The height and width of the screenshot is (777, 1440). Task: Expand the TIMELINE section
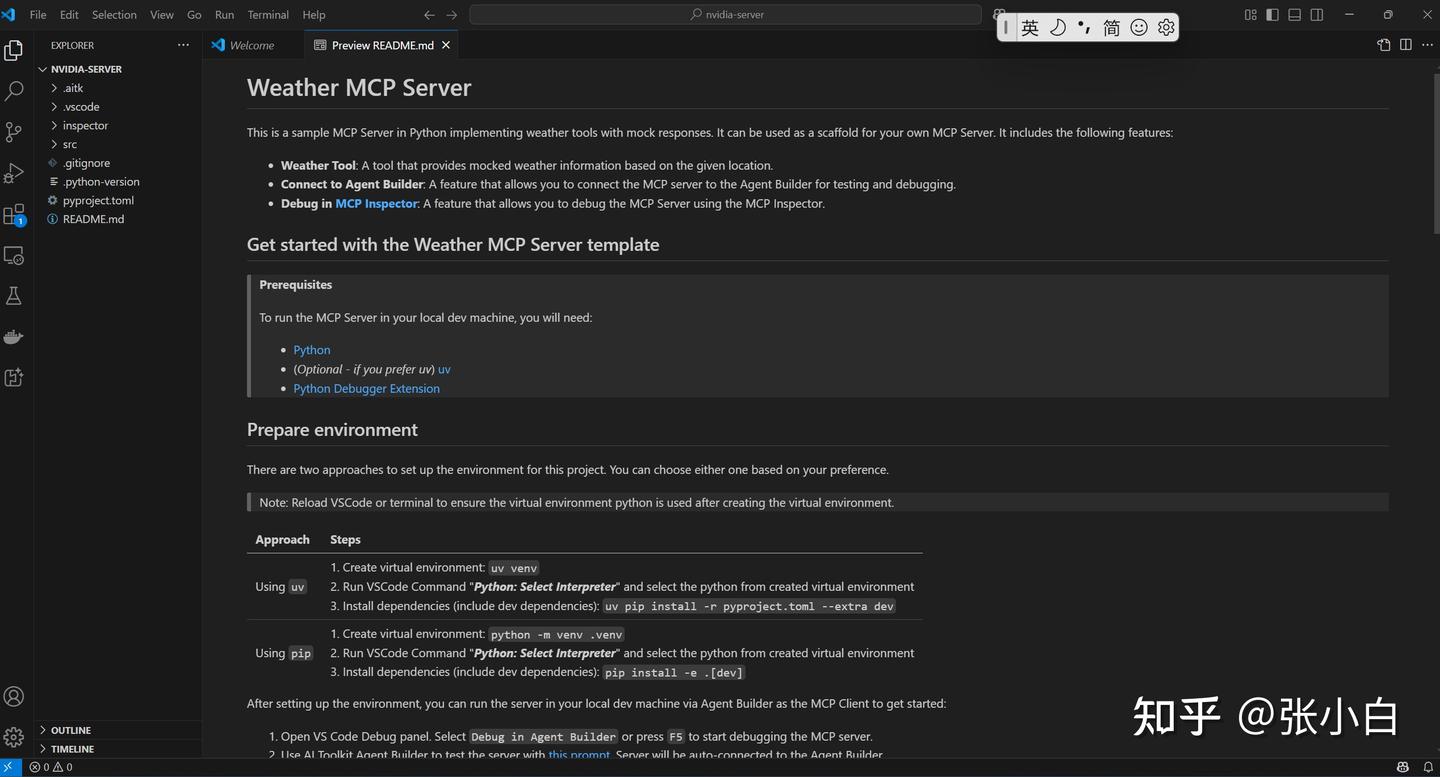(x=72, y=749)
